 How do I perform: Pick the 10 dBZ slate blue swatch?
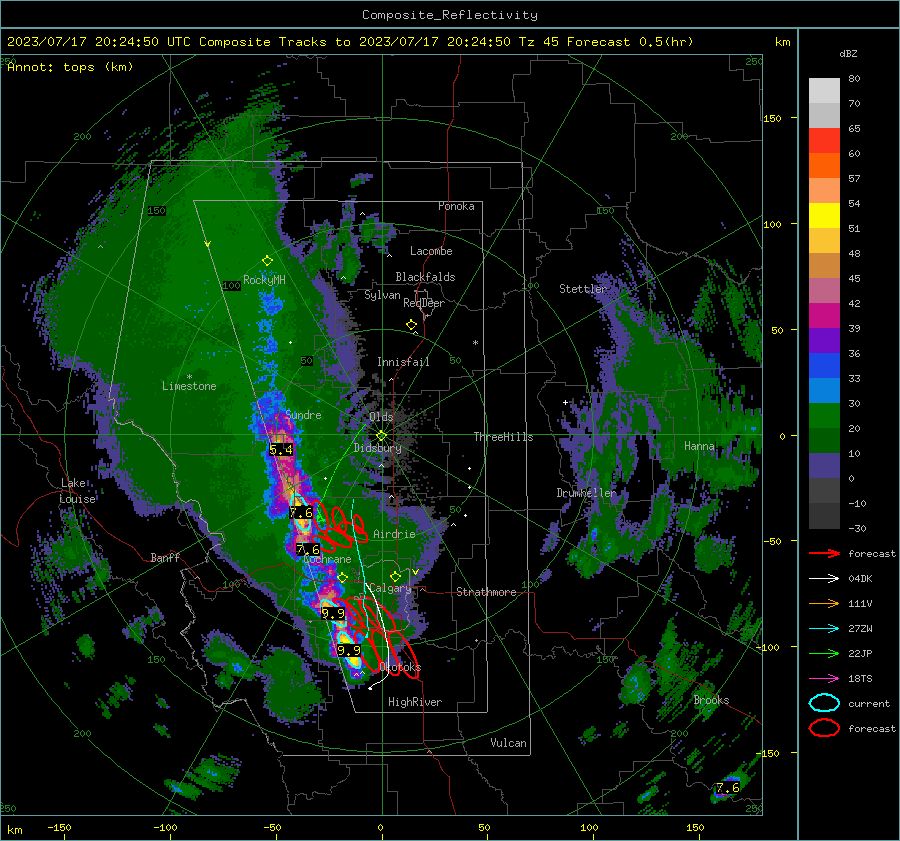coord(824,466)
